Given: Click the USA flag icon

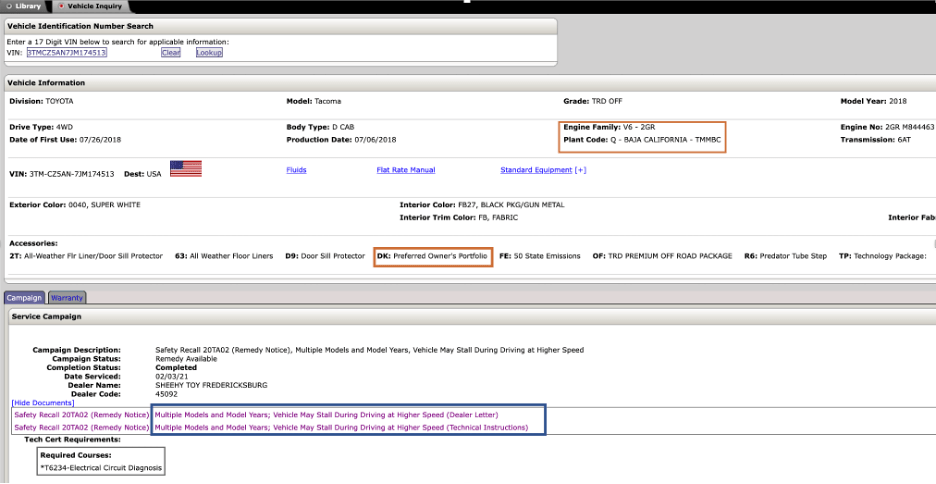Looking at the screenshot, I should (x=186, y=169).
